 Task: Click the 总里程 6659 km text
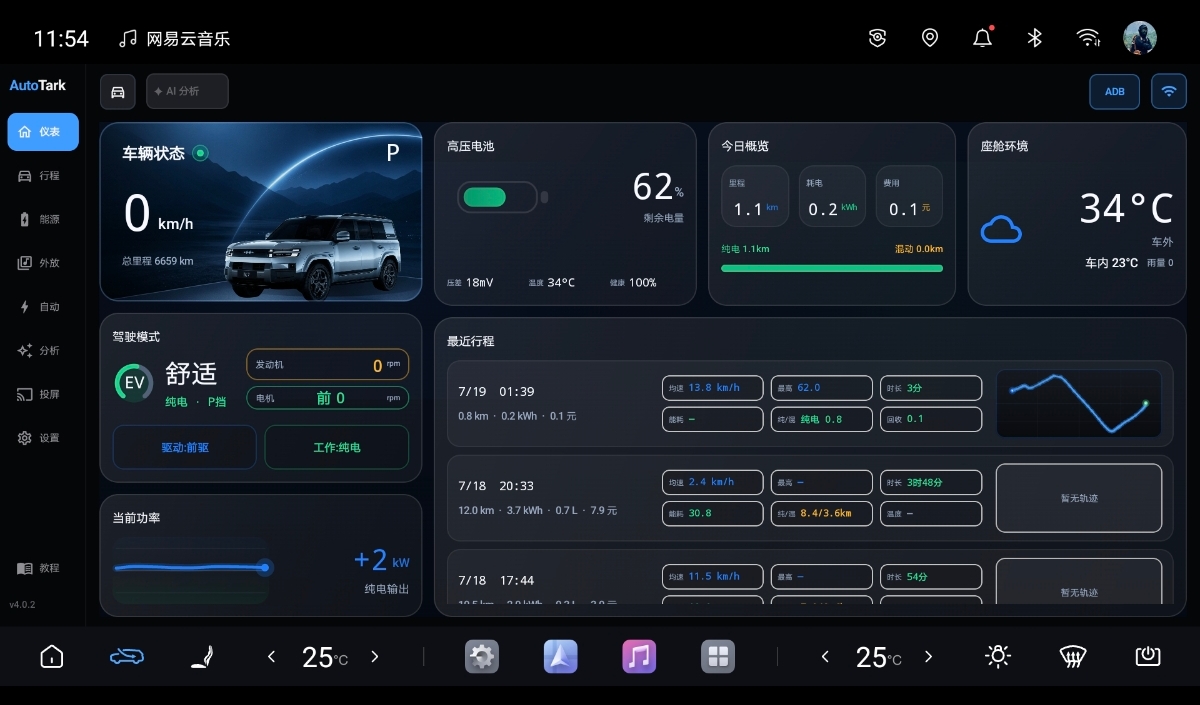click(x=157, y=261)
